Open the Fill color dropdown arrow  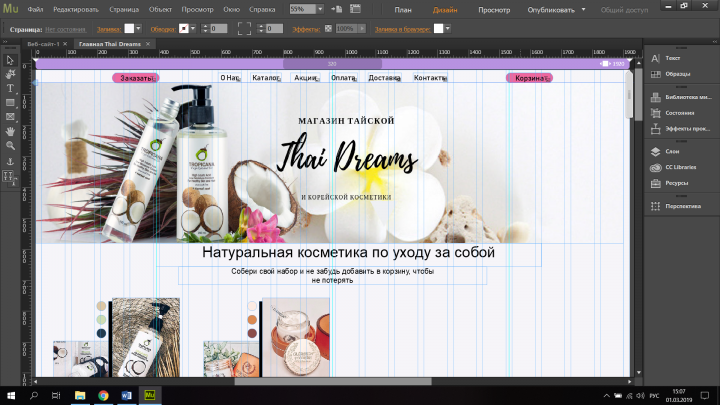(x=138, y=28)
